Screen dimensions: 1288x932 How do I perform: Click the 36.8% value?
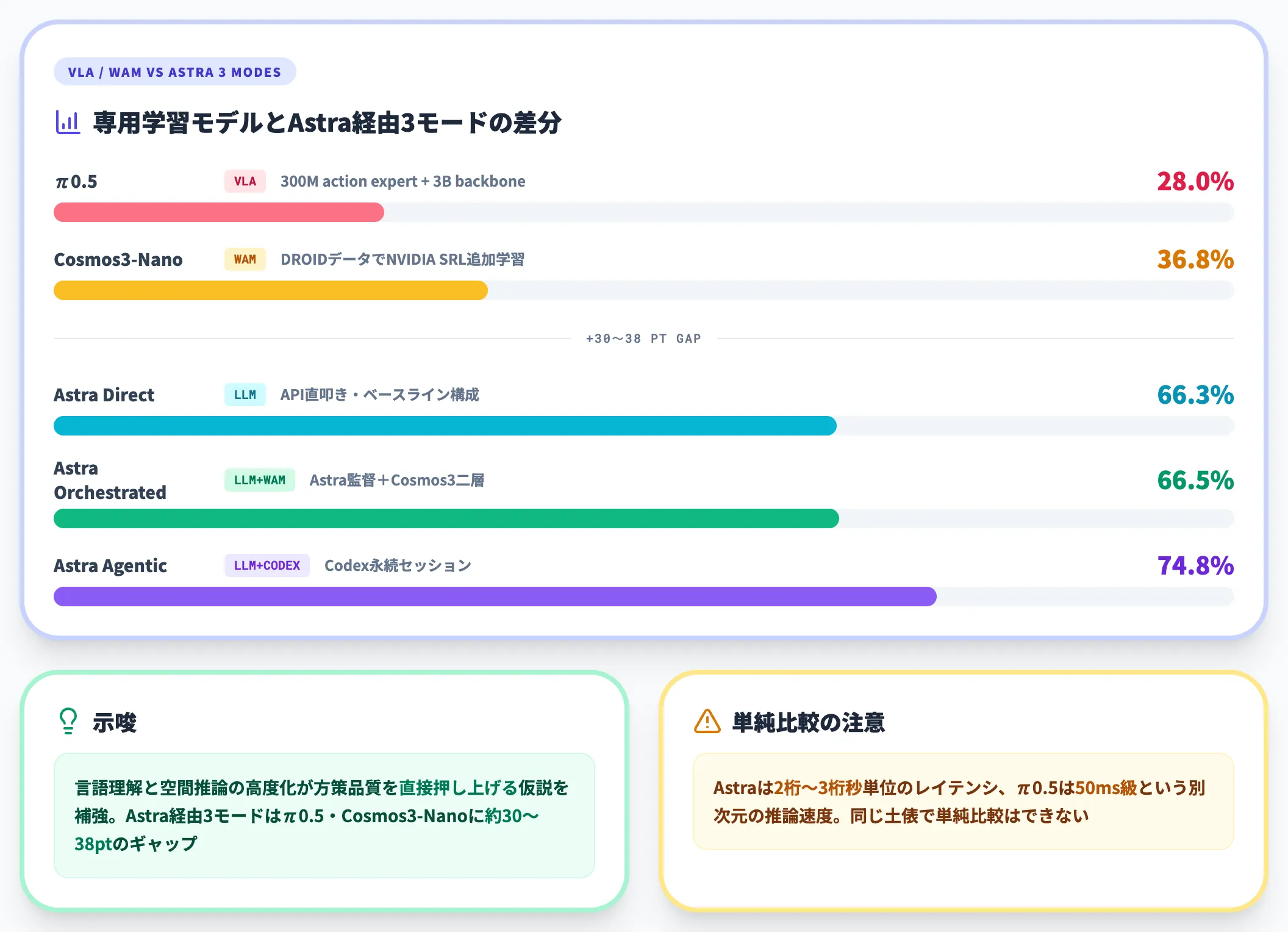[x=1195, y=259]
